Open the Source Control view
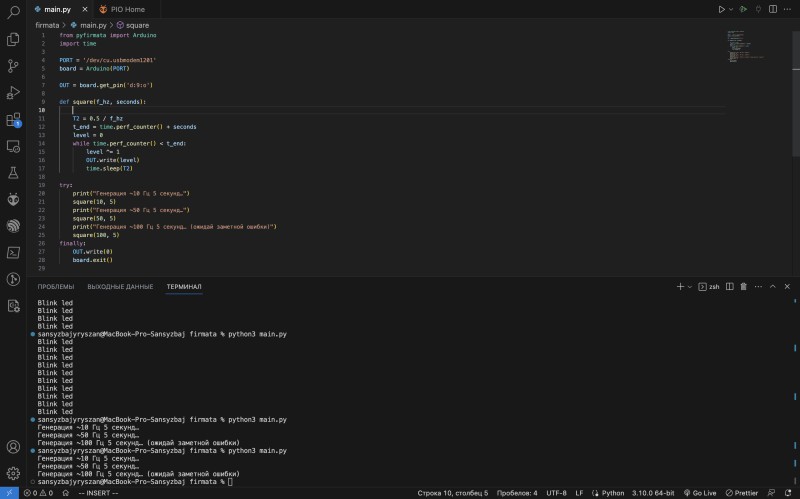The height and width of the screenshot is (499, 800). 14,66
